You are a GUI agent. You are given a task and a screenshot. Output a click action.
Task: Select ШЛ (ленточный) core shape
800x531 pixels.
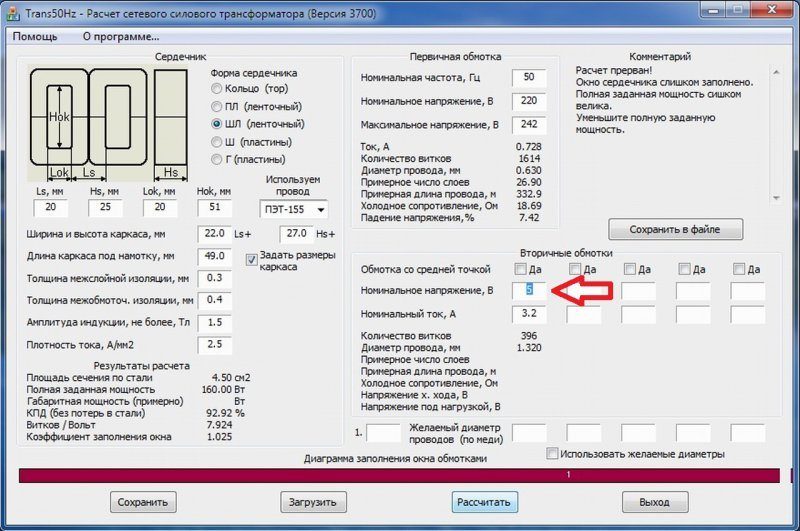pos(258,124)
